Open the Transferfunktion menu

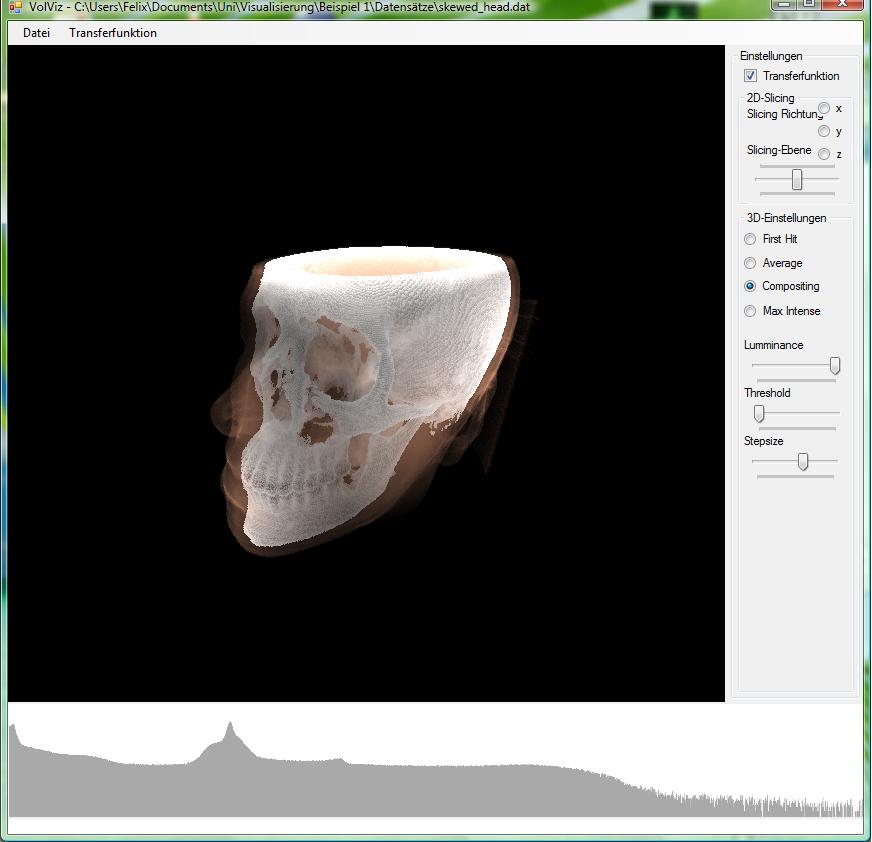click(x=112, y=33)
